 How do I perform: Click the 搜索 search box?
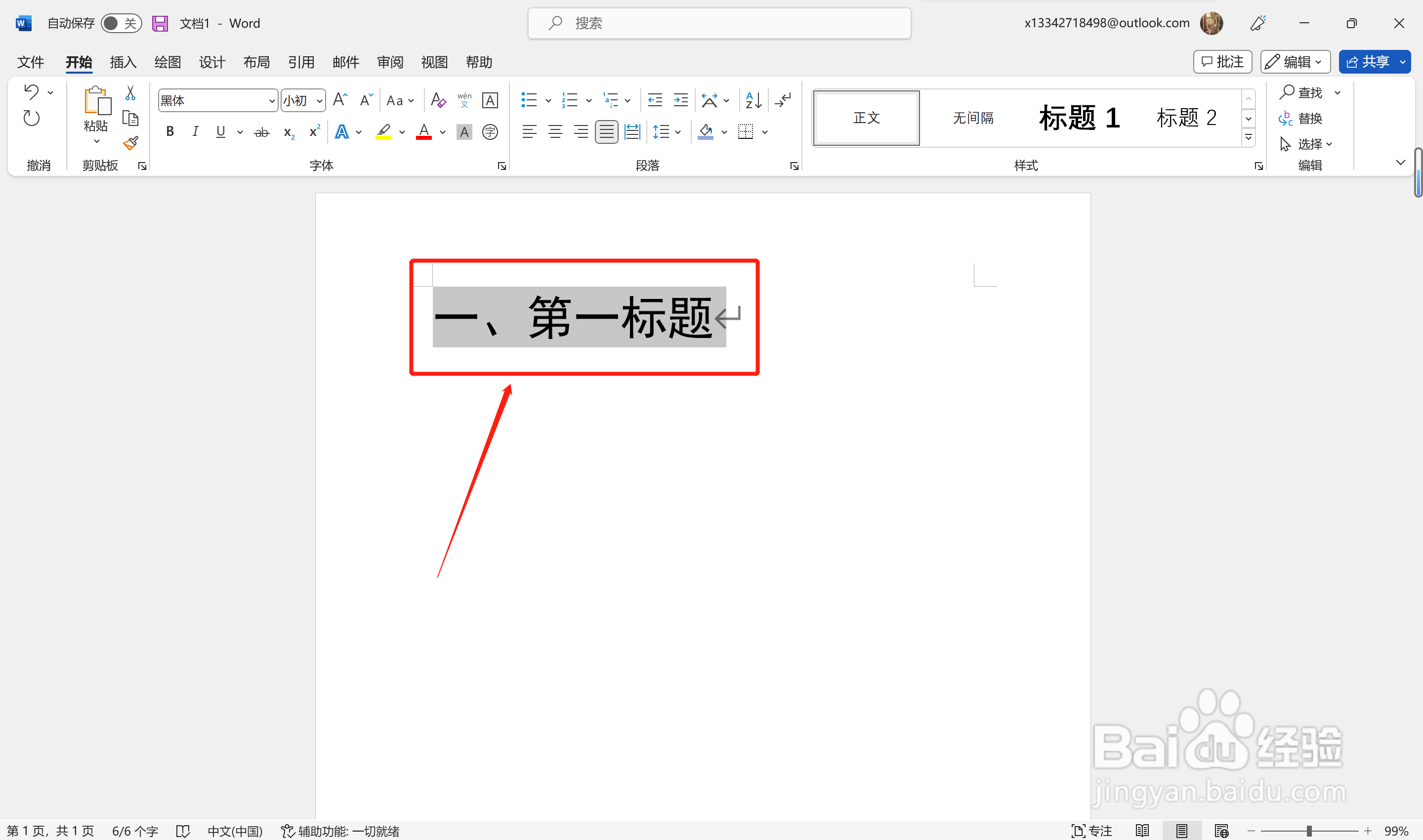719,23
